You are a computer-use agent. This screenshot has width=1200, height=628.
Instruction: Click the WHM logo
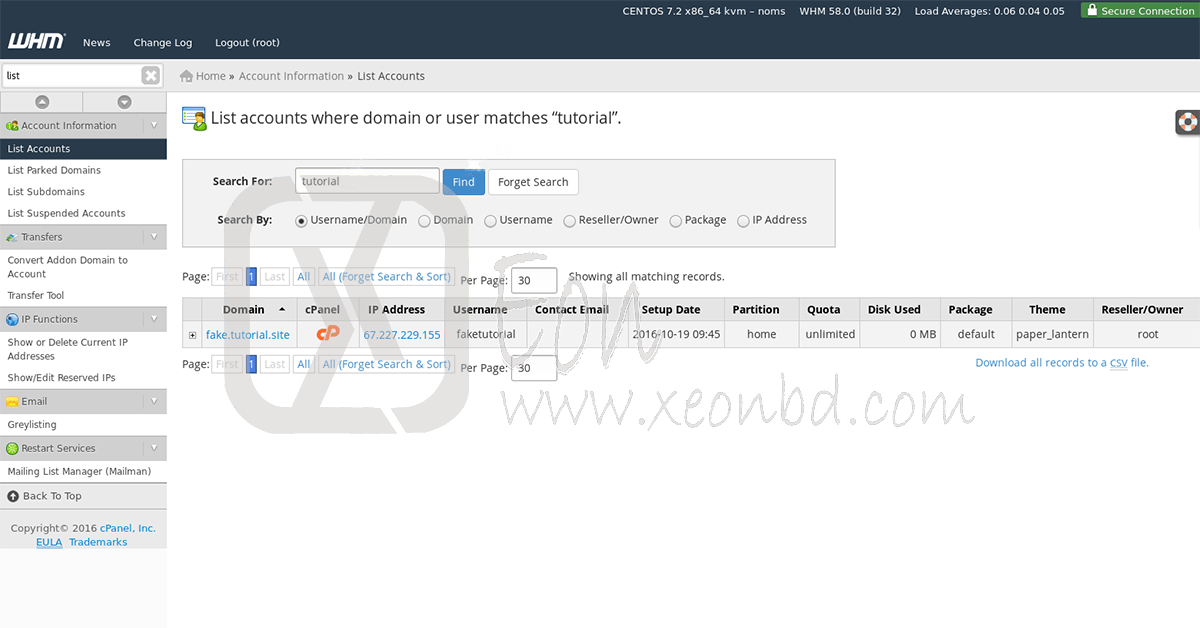click(x=36, y=41)
